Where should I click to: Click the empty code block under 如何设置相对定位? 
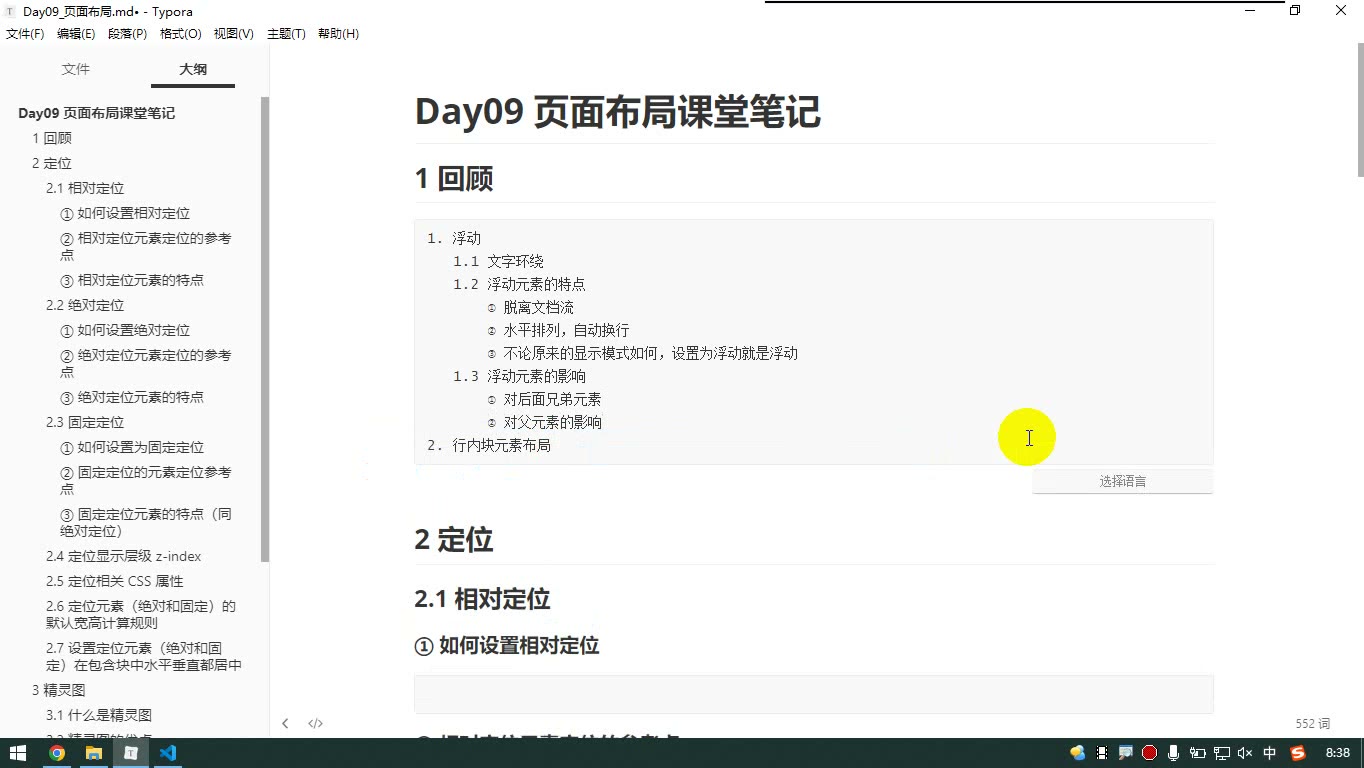click(x=814, y=694)
